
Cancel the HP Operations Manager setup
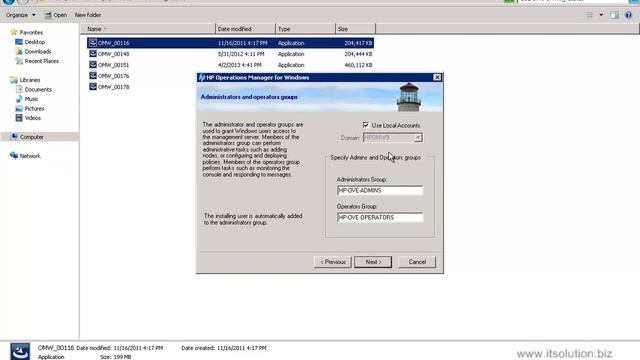click(417, 262)
